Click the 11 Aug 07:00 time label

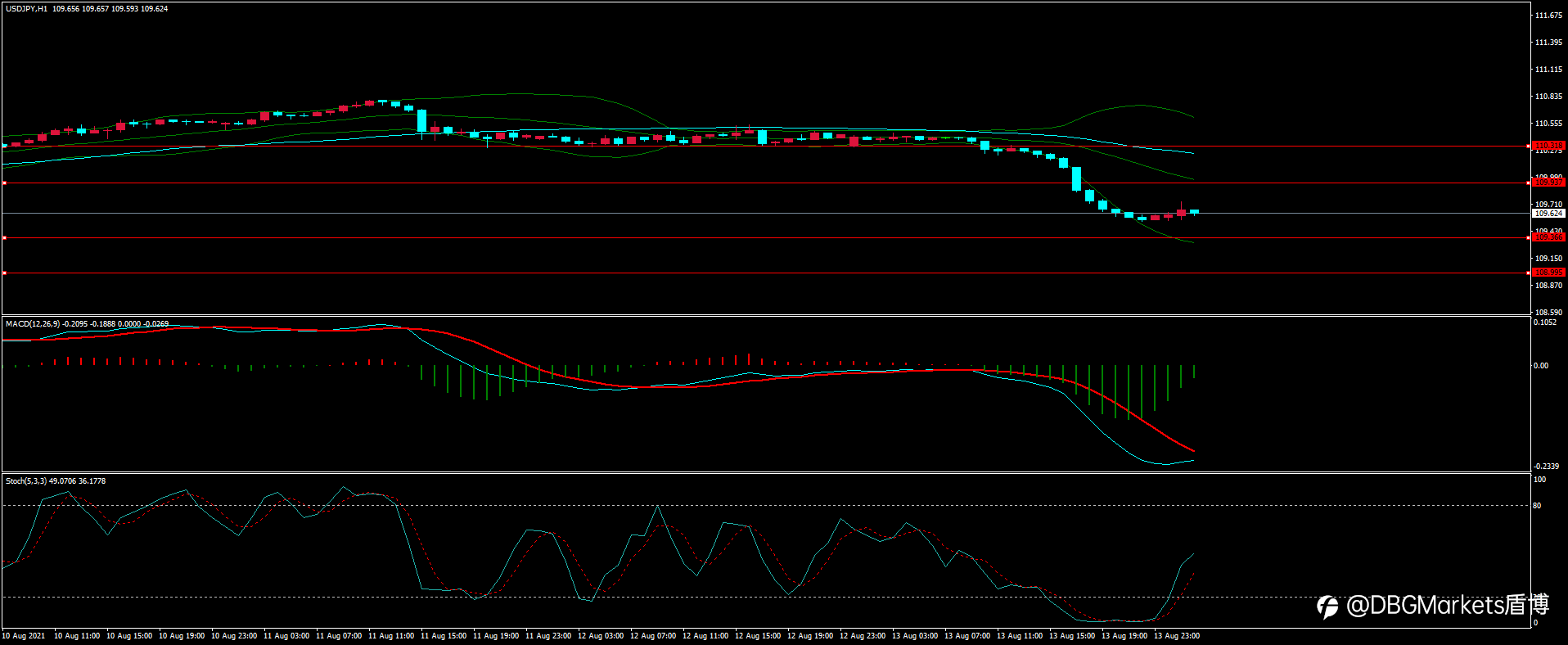pyautogui.click(x=339, y=636)
